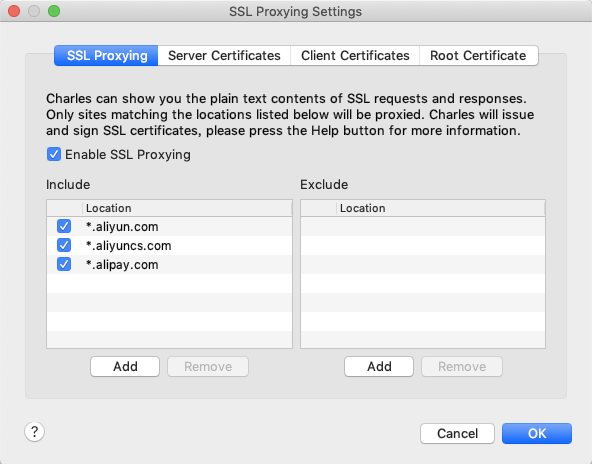Click Add under the Include list
Viewport: 592px width, 464px height.
point(125,367)
